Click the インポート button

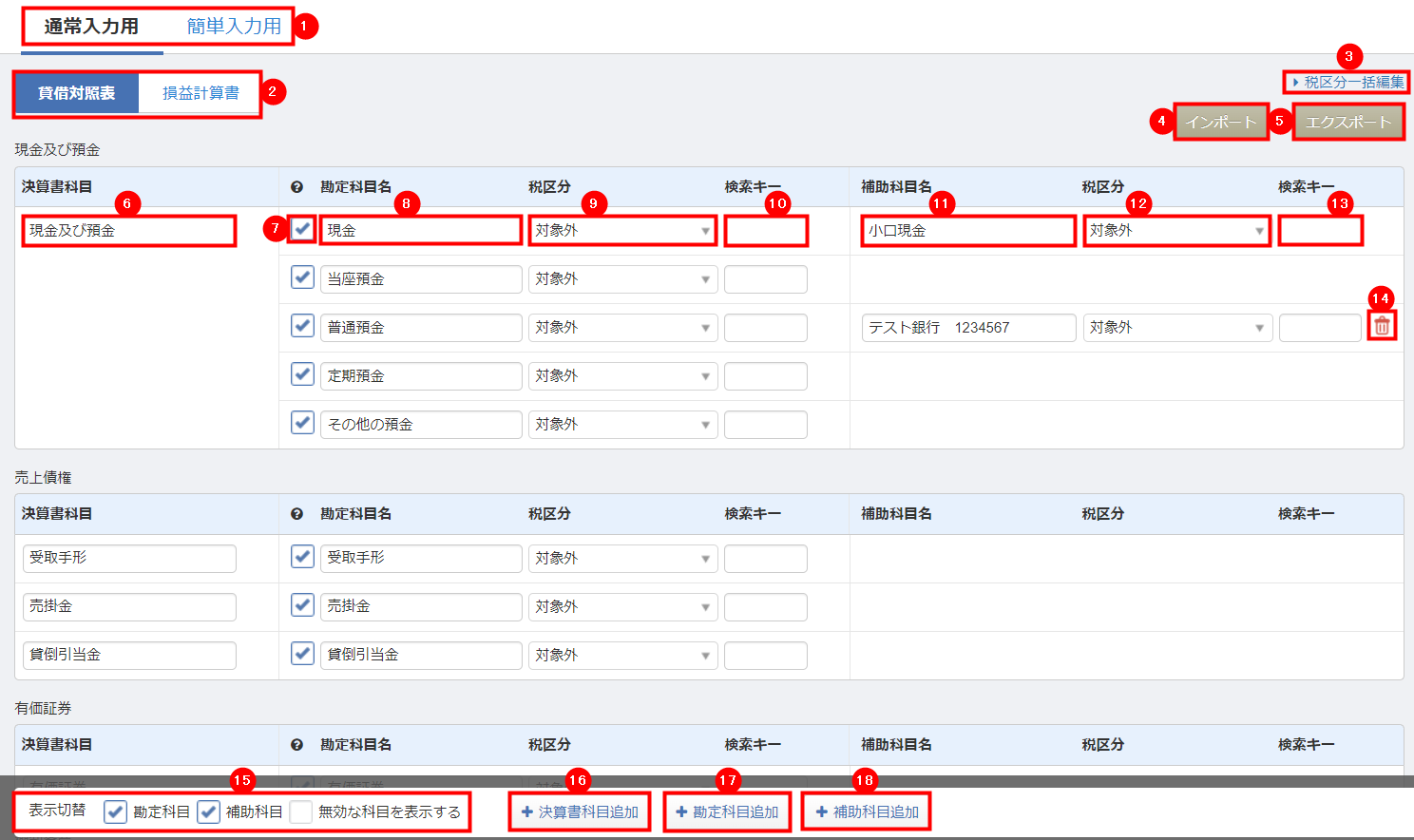tap(1221, 122)
